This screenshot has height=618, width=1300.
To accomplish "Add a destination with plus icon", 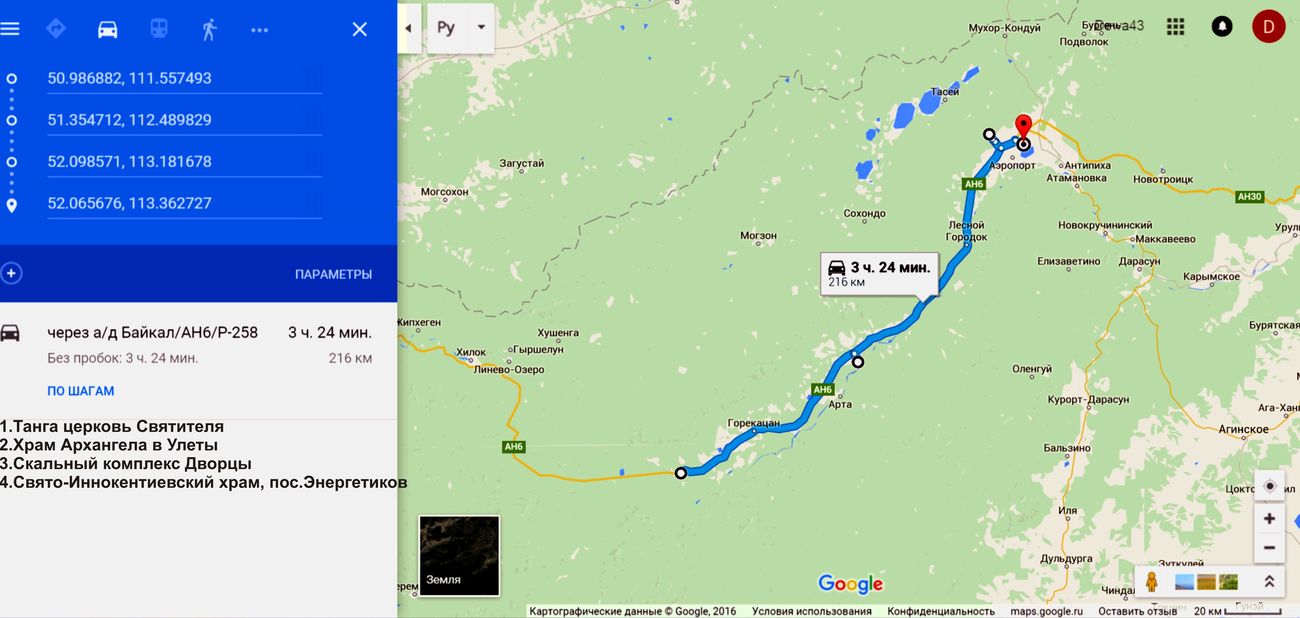I will click(x=12, y=273).
